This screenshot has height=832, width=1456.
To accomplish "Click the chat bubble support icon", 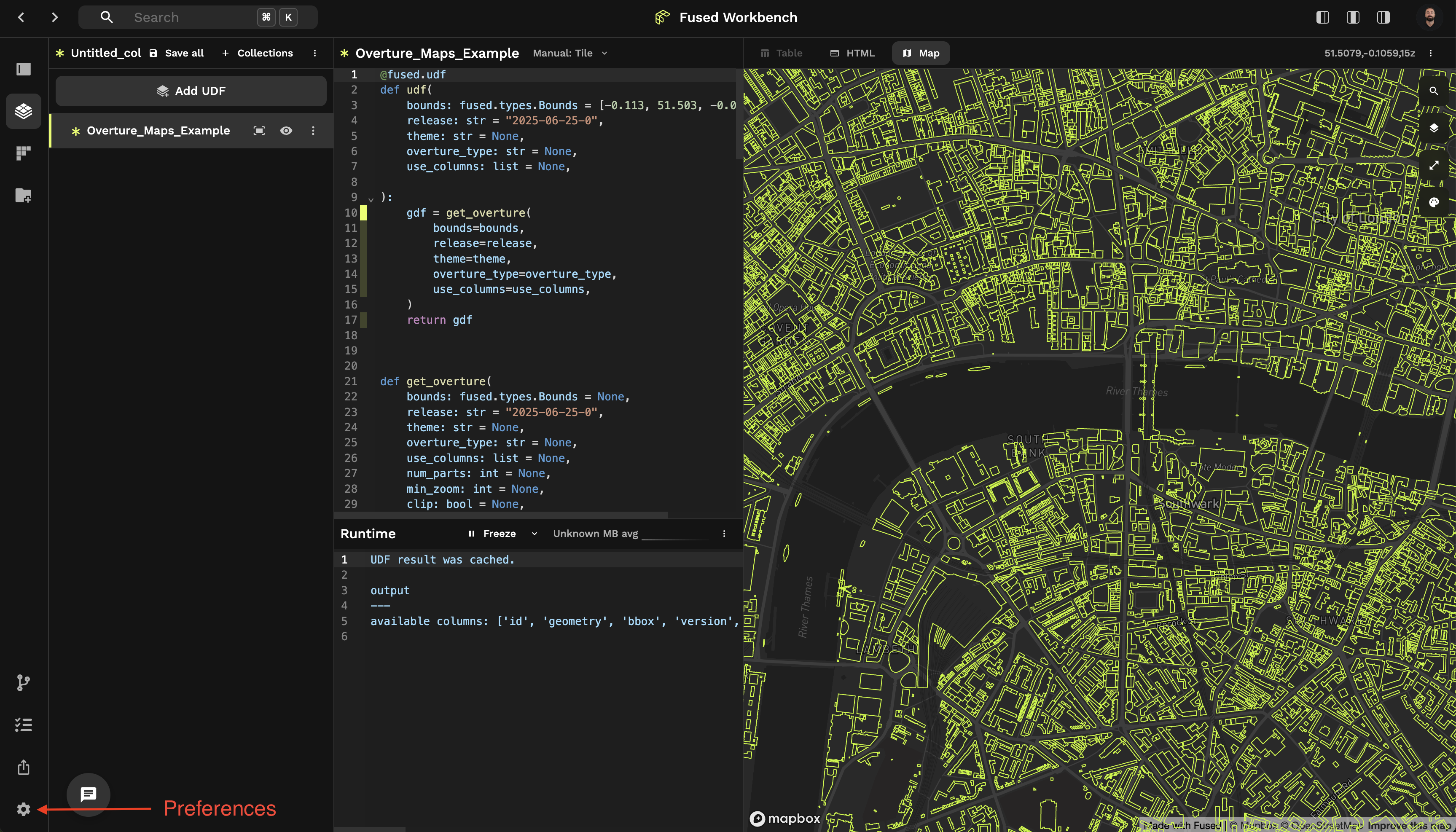I will coord(89,794).
